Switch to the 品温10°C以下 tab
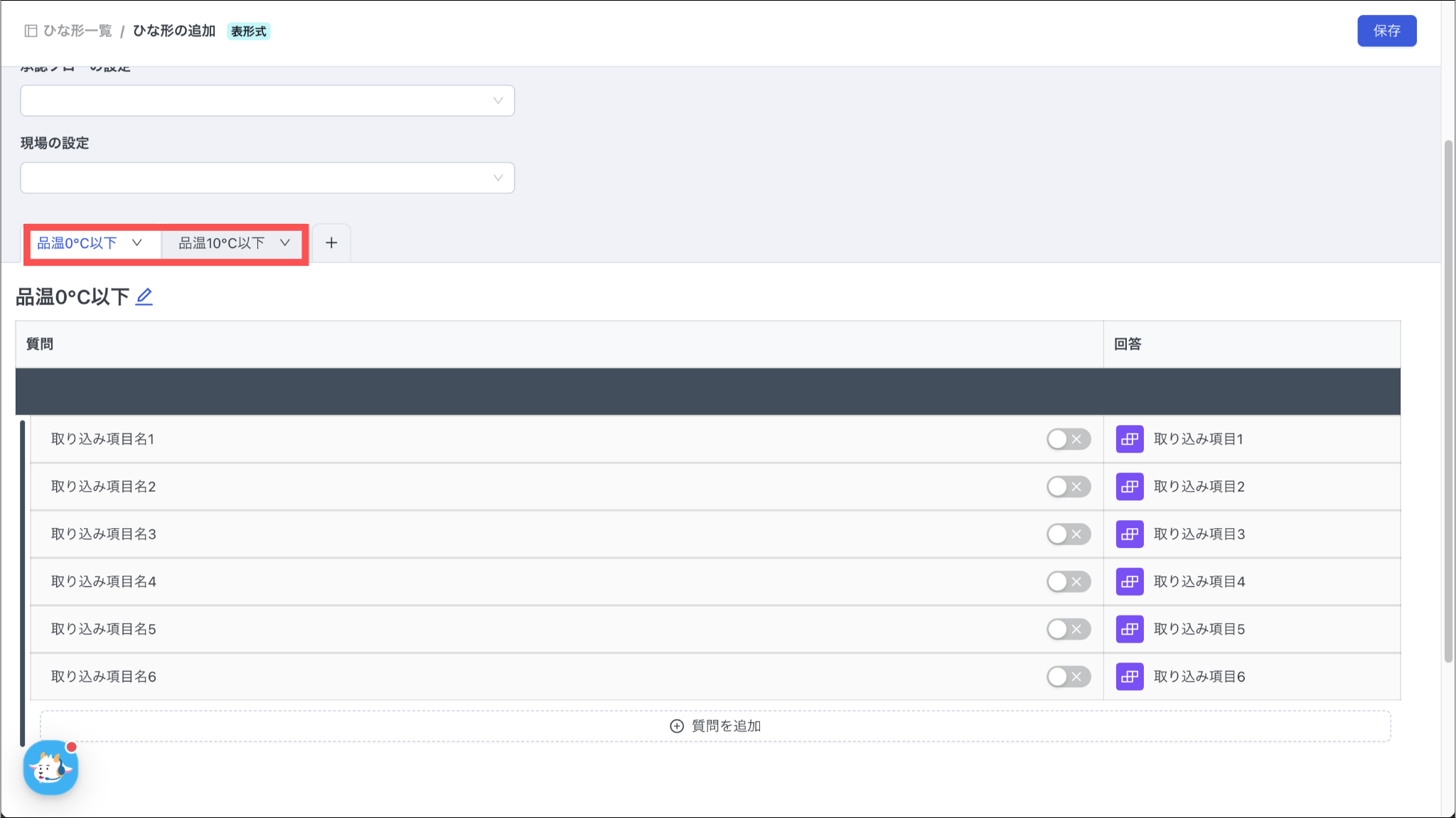The height and width of the screenshot is (818, 1456). pos(221,243)
